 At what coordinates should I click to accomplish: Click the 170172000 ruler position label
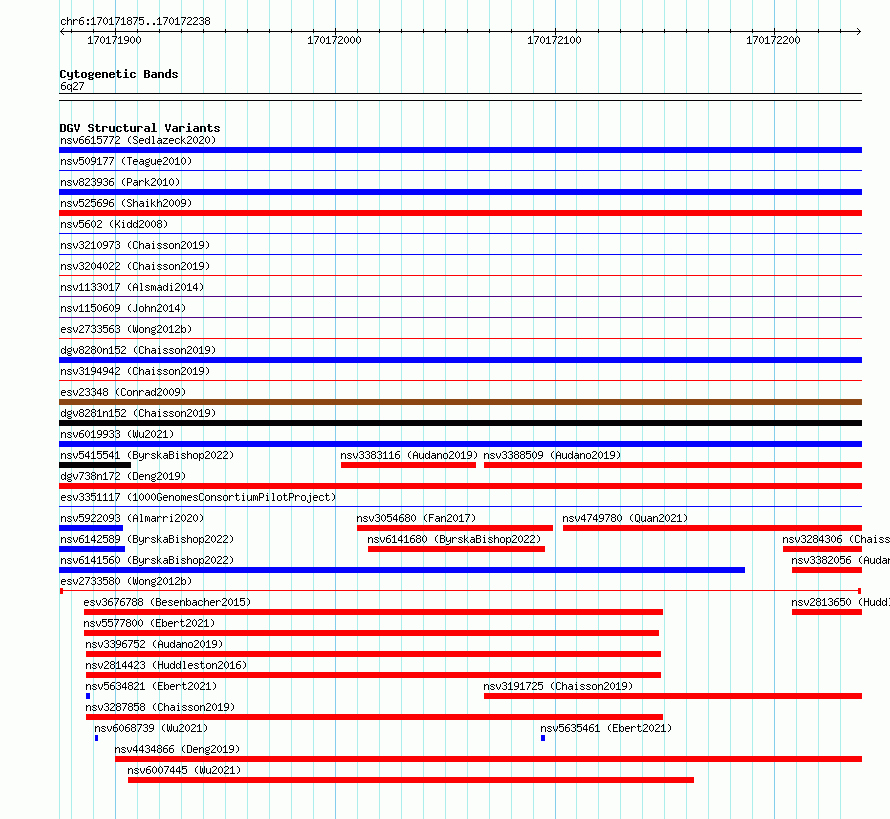[334, 40]
